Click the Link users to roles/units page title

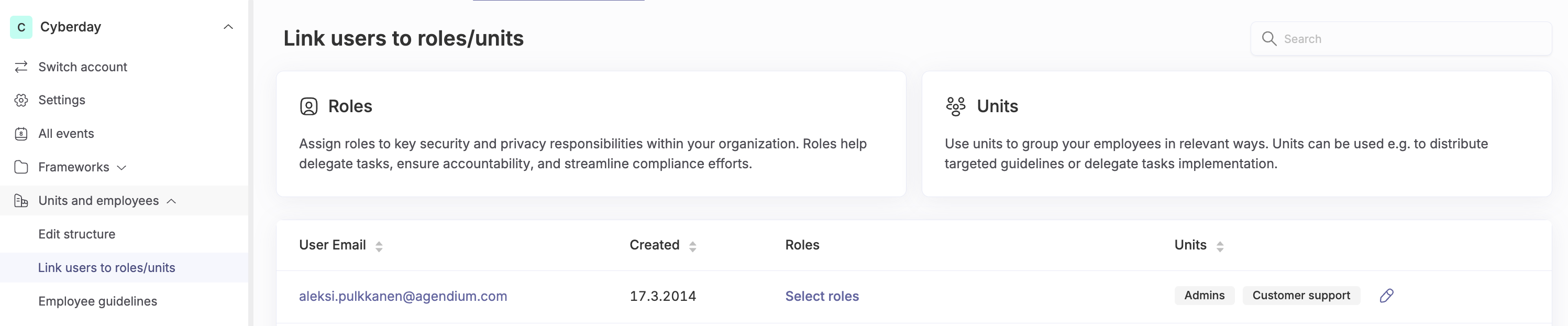point(404,38)
